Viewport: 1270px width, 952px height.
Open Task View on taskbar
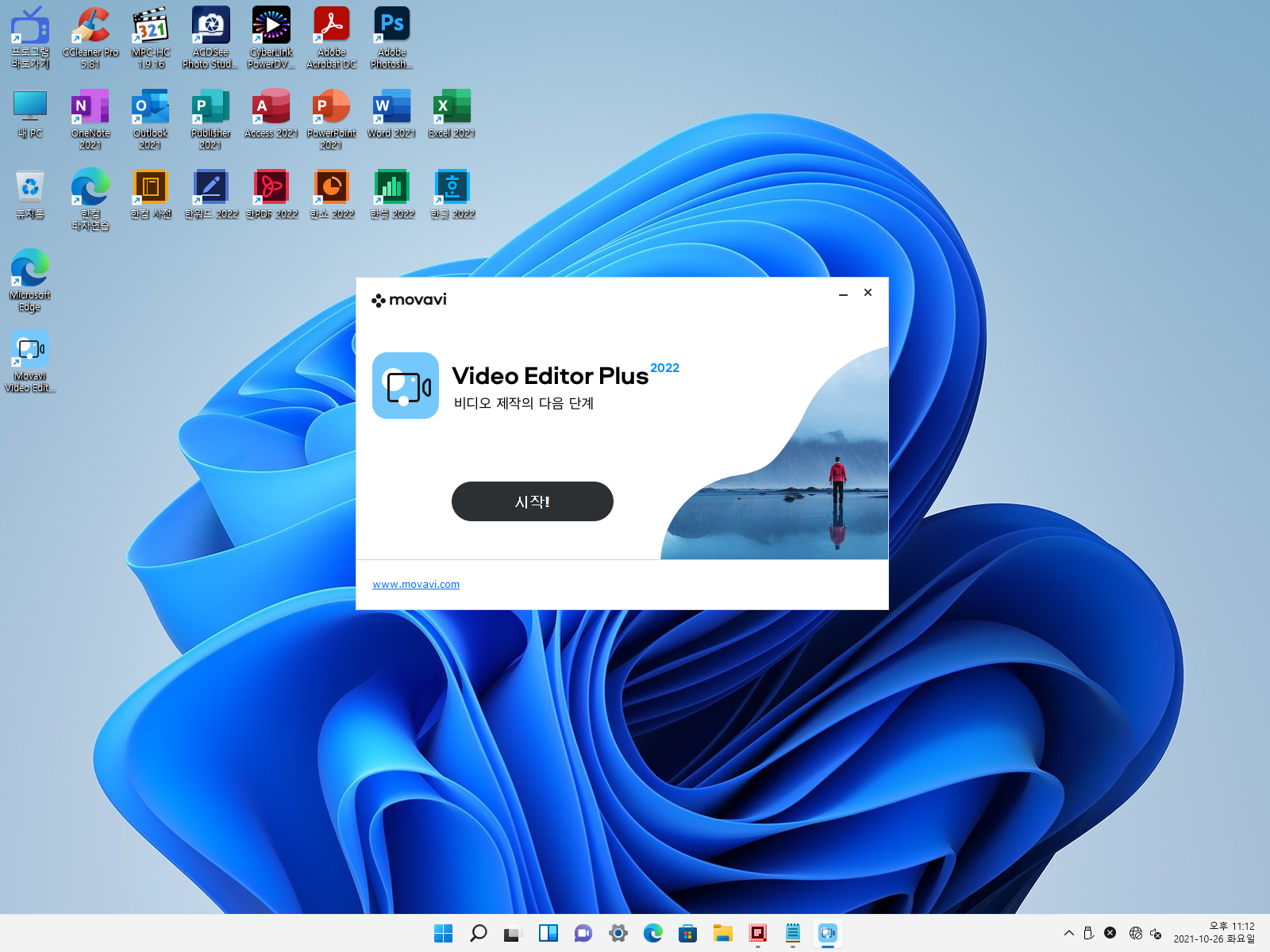point(514,933)
